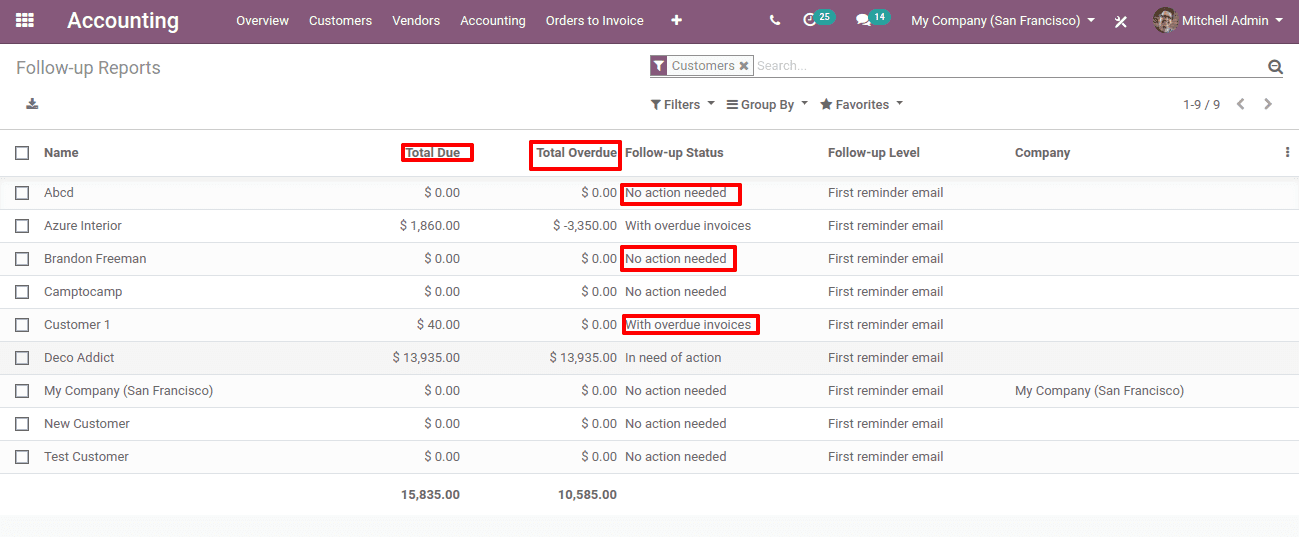Open the New Customer record
This screenshot has width=1299, height=537.
(87, 424)
